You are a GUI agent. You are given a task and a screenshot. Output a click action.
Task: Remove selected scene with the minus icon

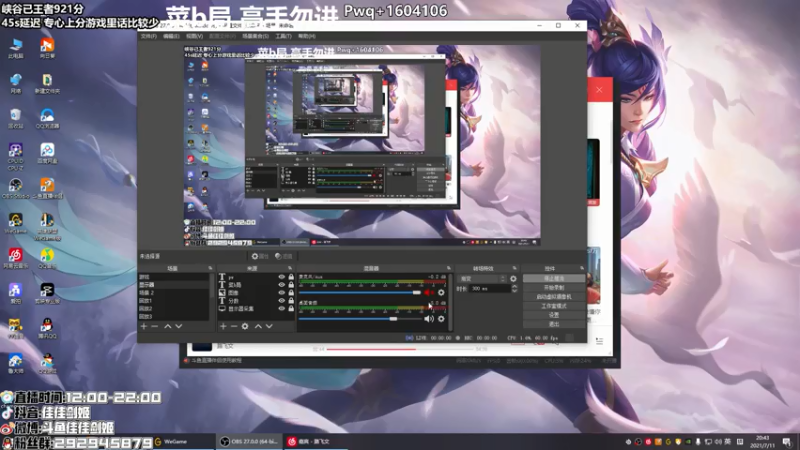tap(155, 326)
